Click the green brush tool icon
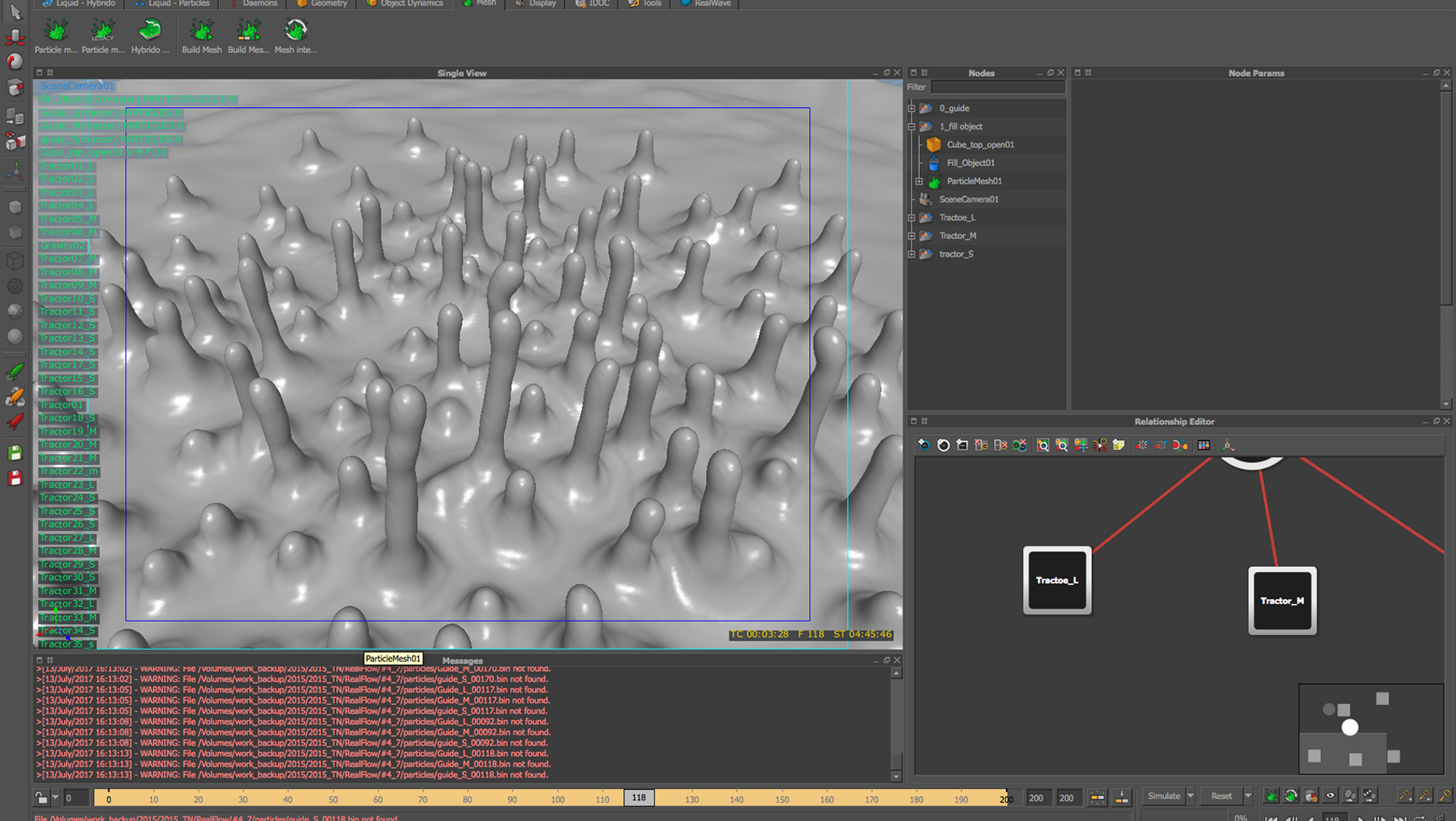The height and width of the screenshot is (821, 1456). (15, 371)
